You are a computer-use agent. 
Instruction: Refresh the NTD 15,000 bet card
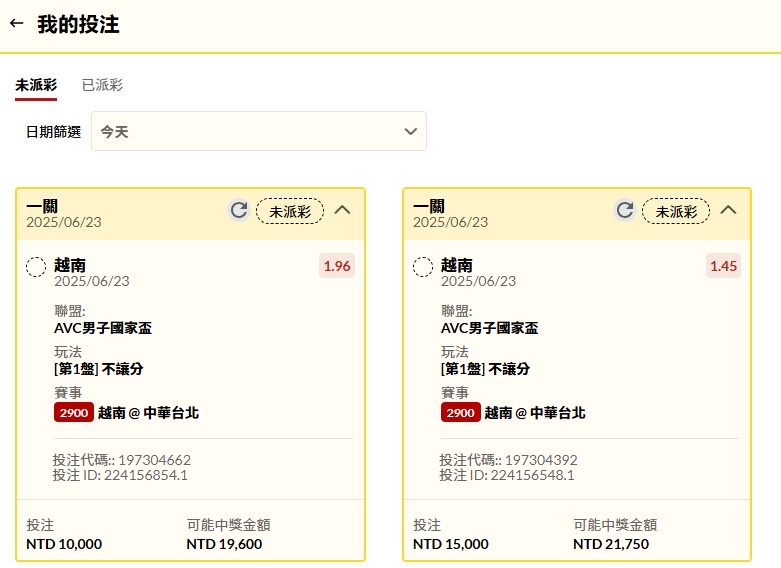coord(624,210)
